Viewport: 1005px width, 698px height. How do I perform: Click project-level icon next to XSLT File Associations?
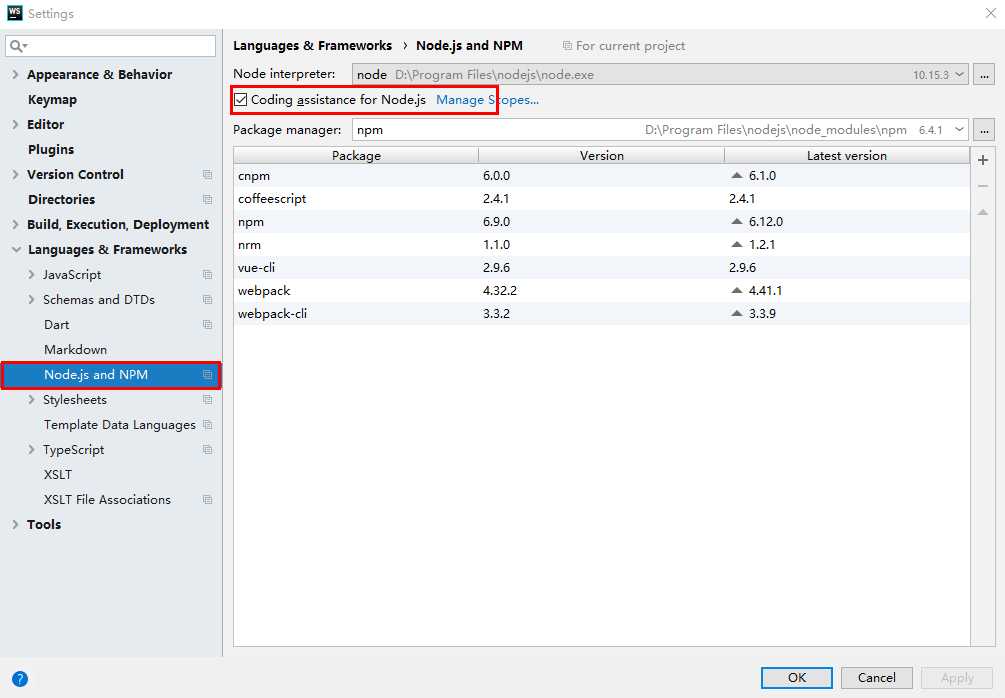click(x=207, y=499)
